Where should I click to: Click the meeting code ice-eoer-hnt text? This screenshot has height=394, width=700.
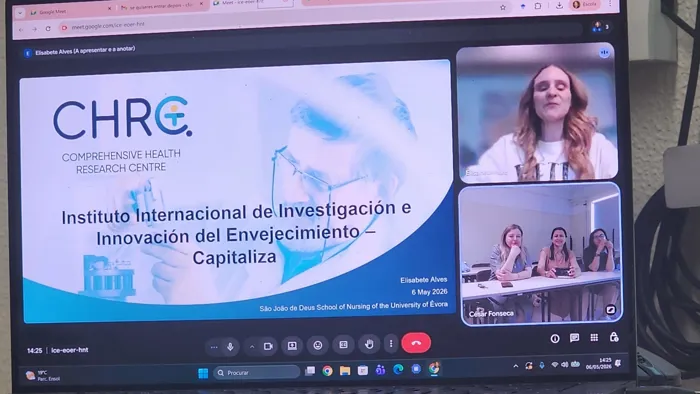click(70, 350)
